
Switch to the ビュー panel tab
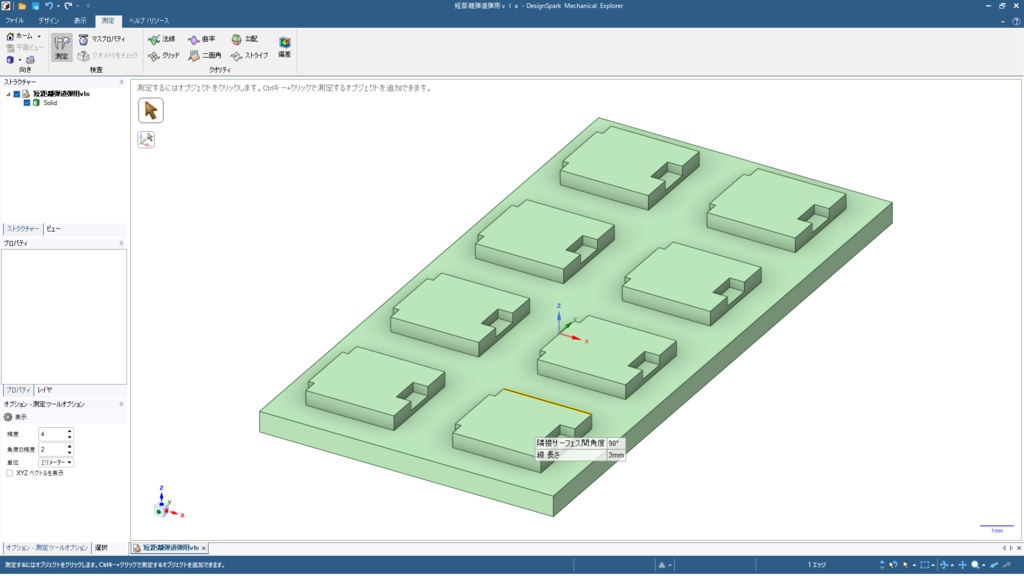[54, 229]
